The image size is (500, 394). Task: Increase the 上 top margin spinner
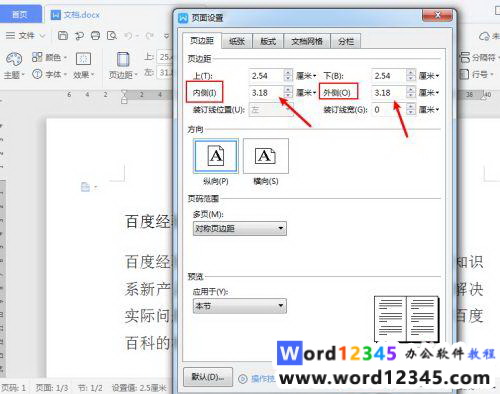pyautogui.click(x=288, y=72)
